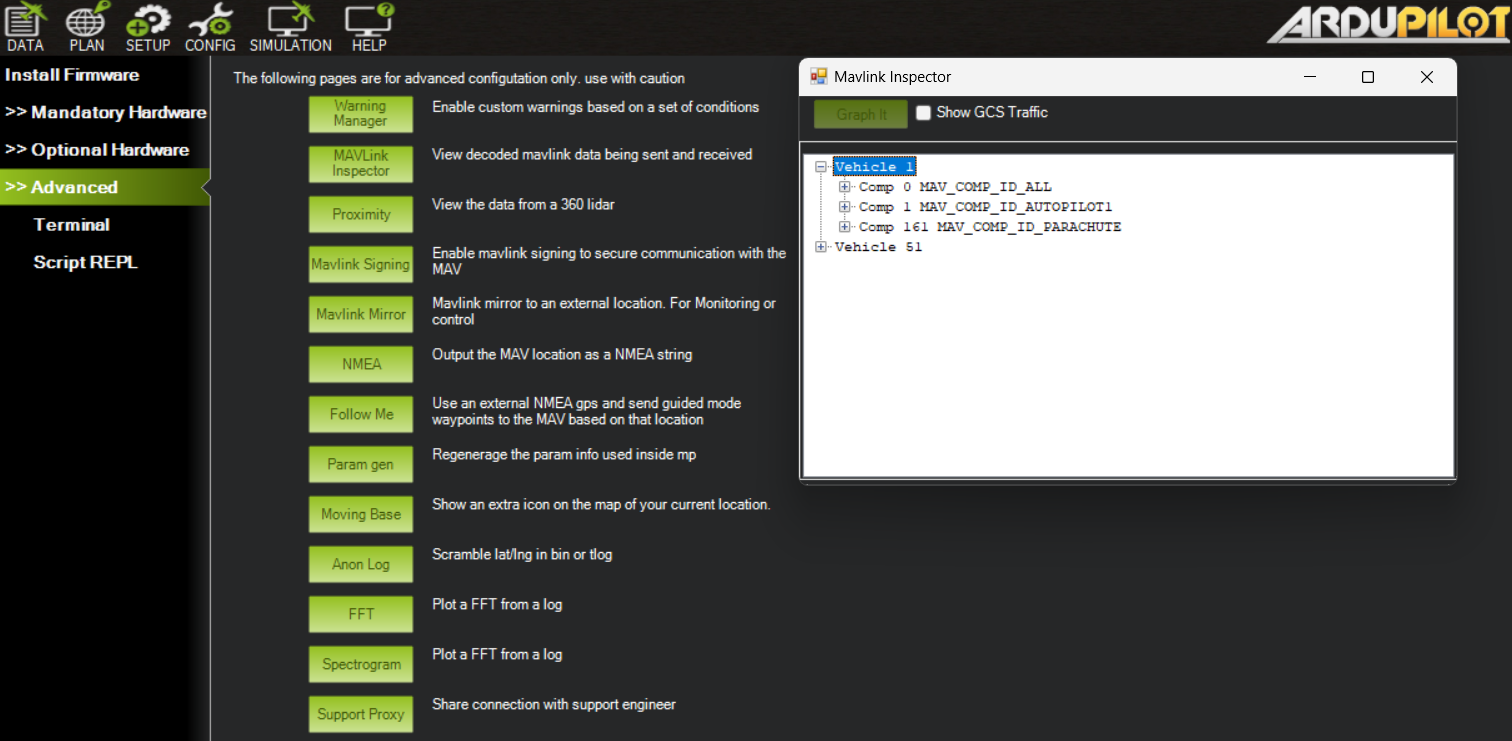Click the Mavlink Inspector window title icon
The width and height of the screenshot is (1512, 741).
819,77
